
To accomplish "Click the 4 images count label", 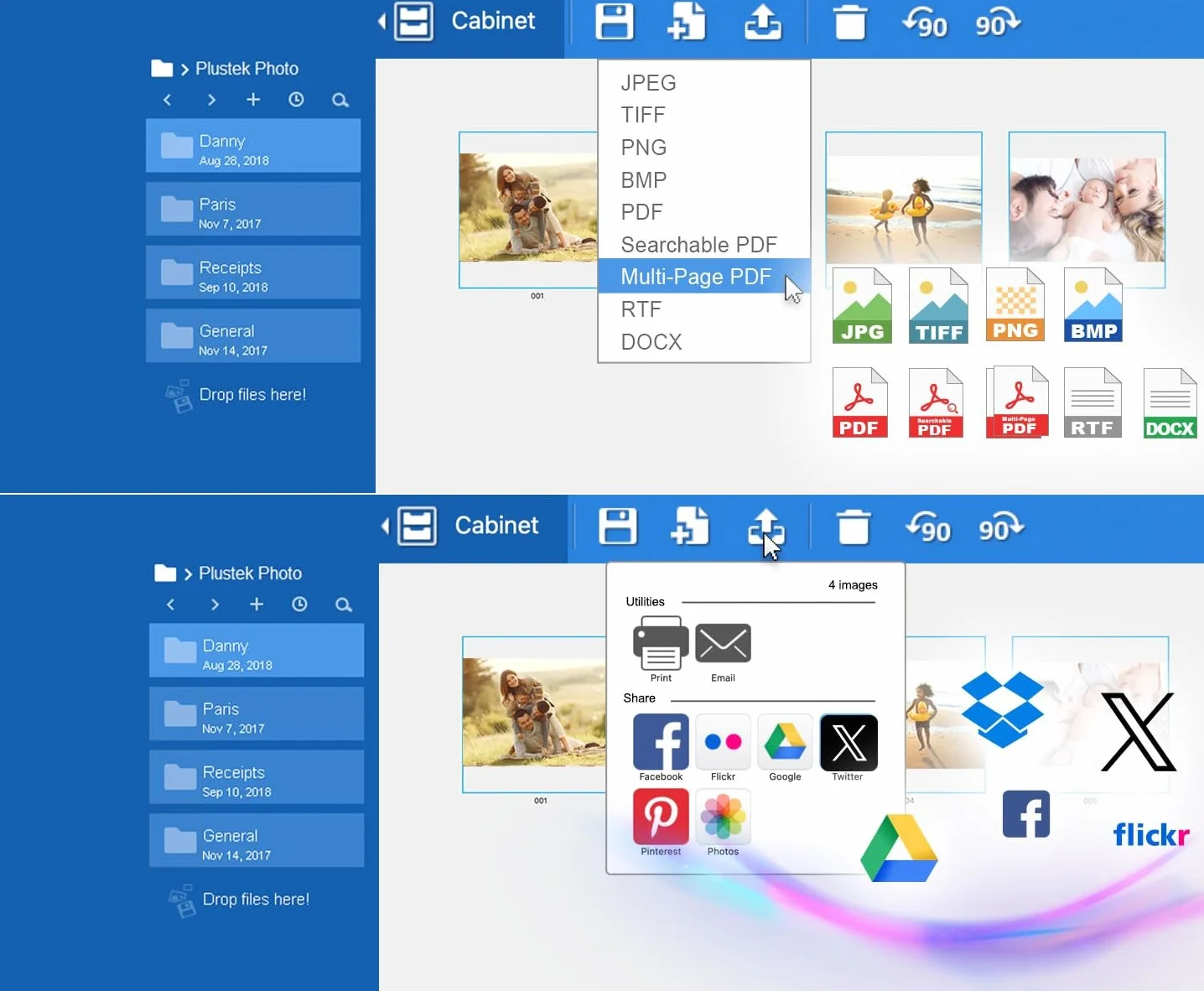I will 853,585.
